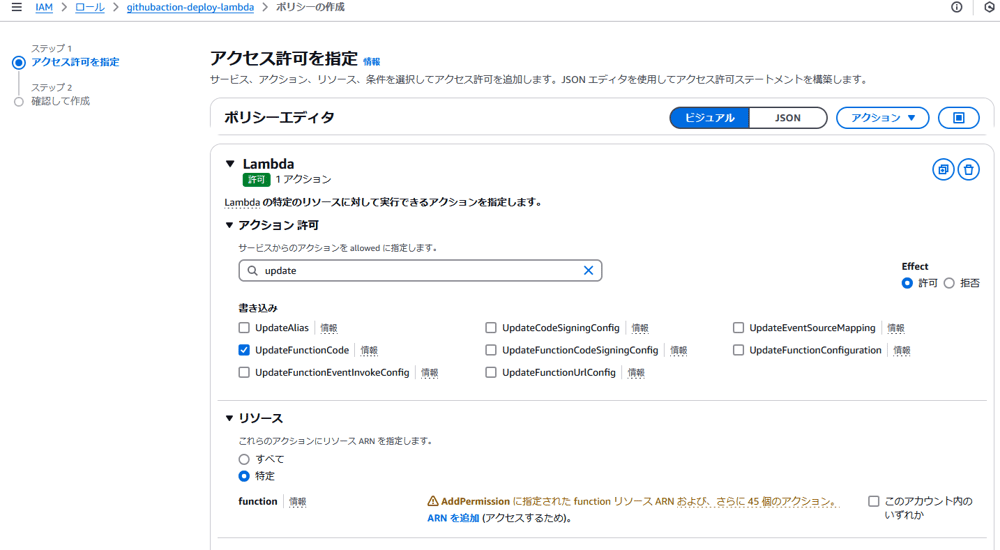Image resolution: width=1000 pixels, height=550 pixels.
Task: Select the 拒否 Effect radio button
Action: tap(949, 283)
